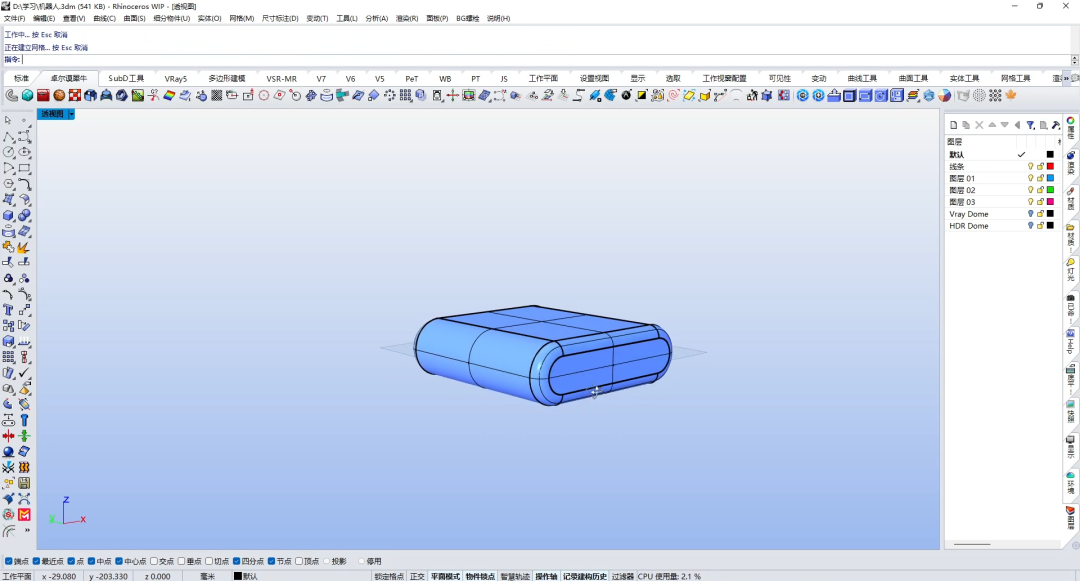Click the multicolor pie sphere icon
The image size is (1080, 581).
pyautogui.click(x=944, y=96)
